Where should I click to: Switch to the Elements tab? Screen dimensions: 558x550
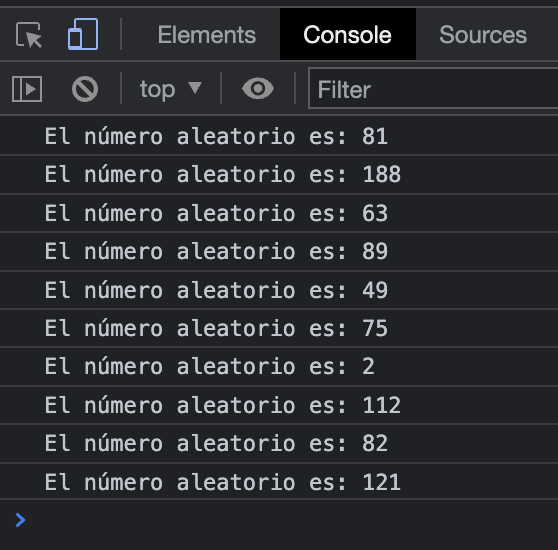pos(207,35)
